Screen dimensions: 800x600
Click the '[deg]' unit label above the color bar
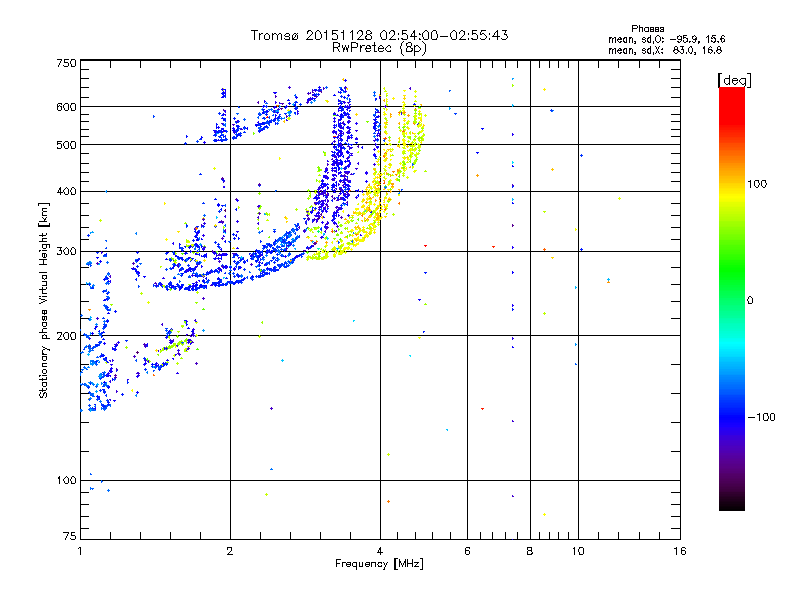[x=734, y=80]
